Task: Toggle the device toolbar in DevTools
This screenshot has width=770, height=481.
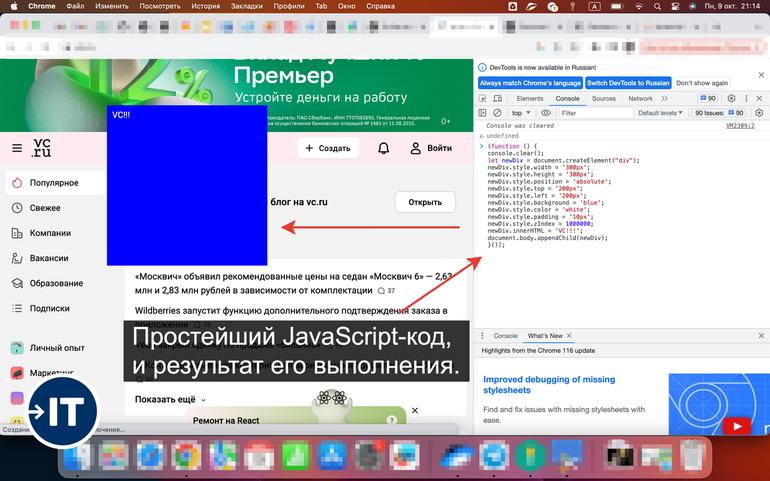Action: (497, 99)
